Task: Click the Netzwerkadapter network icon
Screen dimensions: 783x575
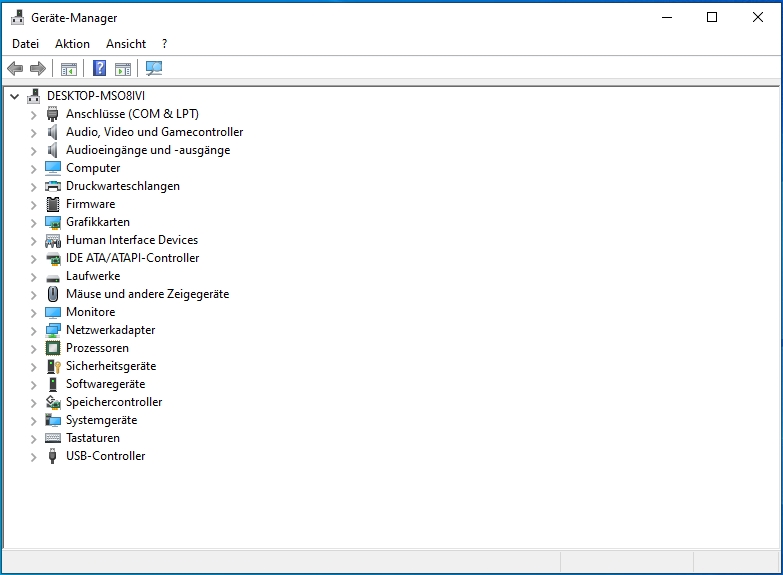Action: click(x=52, y=330)
